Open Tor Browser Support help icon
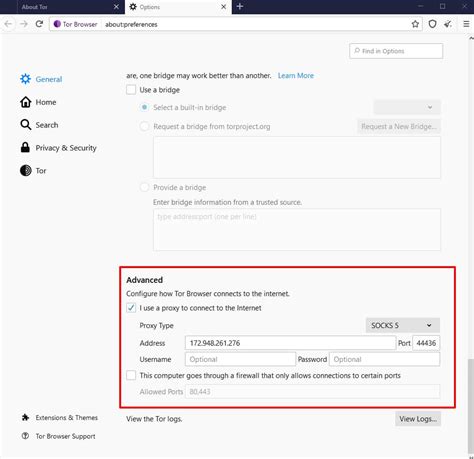This screenshot has height=459, width=474. 25,436
